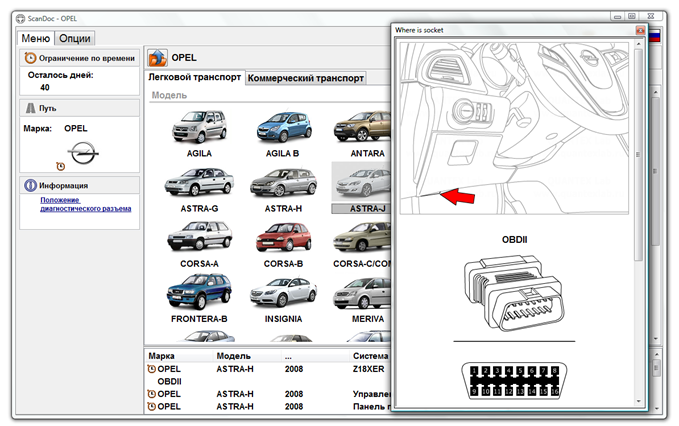Click clock icon in Управле history row

pos(152,394)
